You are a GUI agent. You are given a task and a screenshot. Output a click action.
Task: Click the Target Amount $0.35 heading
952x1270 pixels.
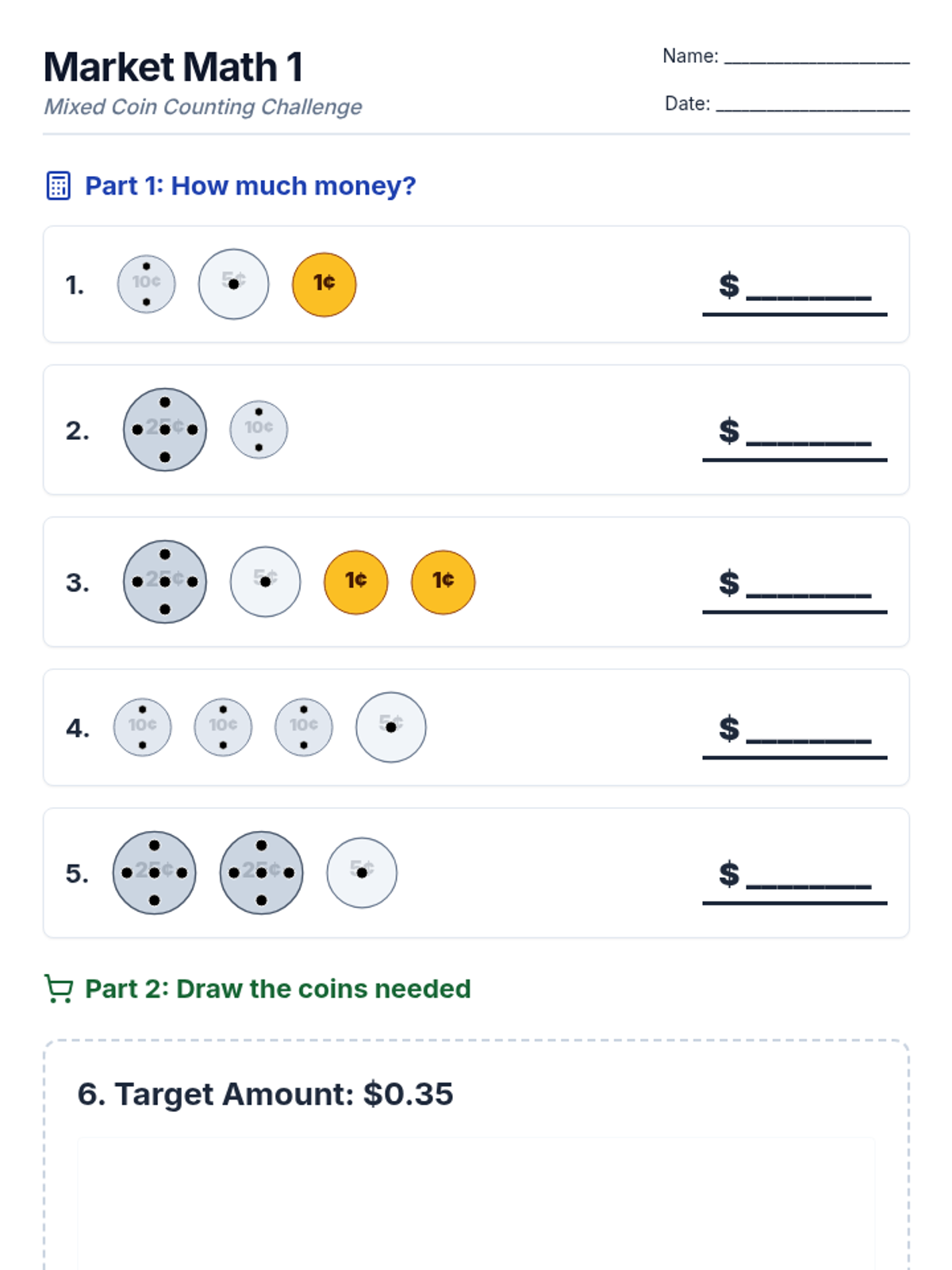(x=265, y=1094)
